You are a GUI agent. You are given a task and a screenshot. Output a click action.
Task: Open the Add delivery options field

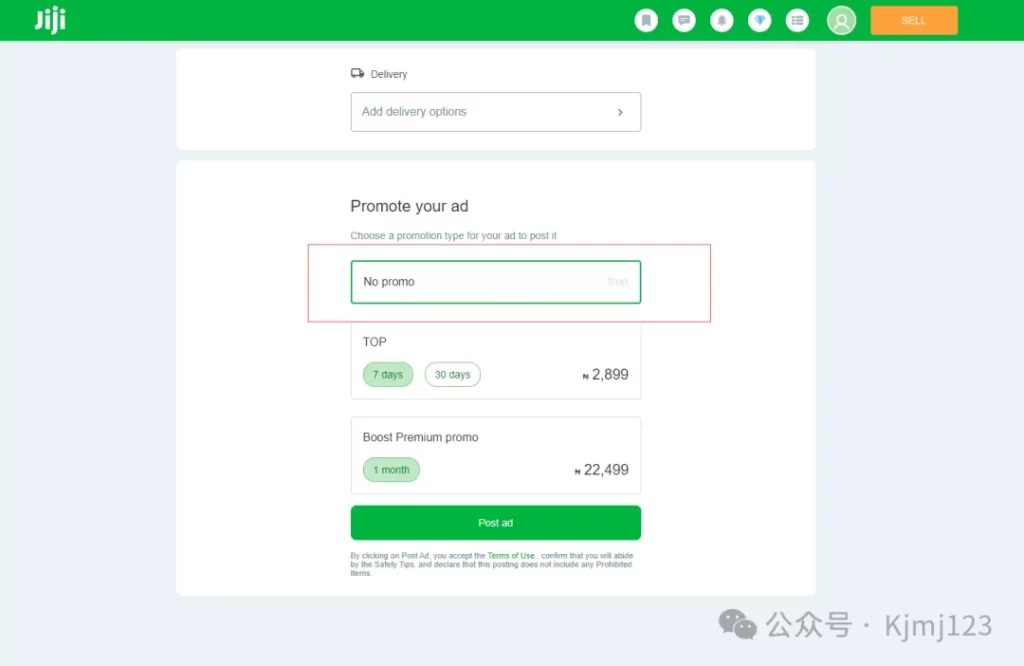click(x=496, y=112)
